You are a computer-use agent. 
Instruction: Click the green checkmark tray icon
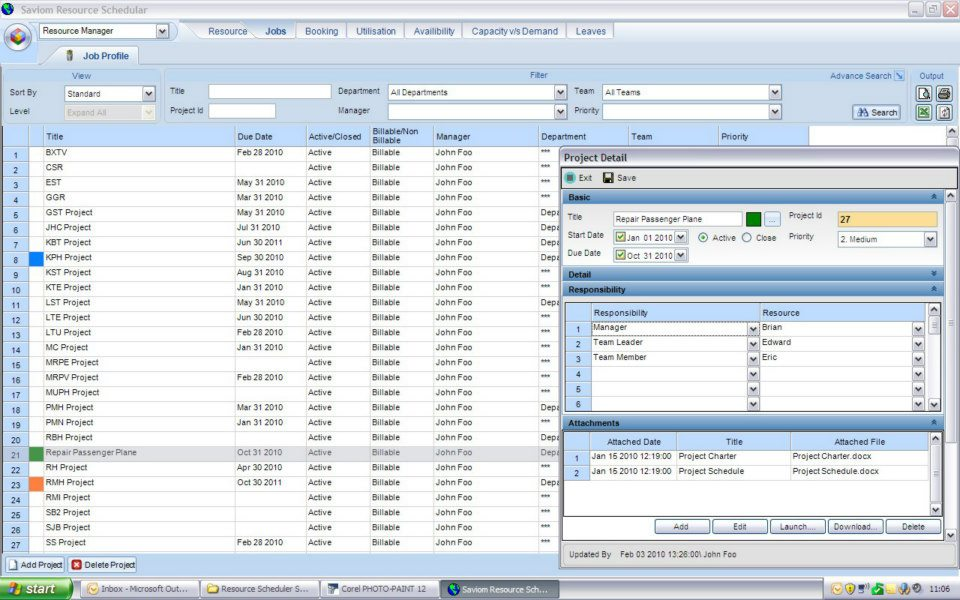click(877, 589)
